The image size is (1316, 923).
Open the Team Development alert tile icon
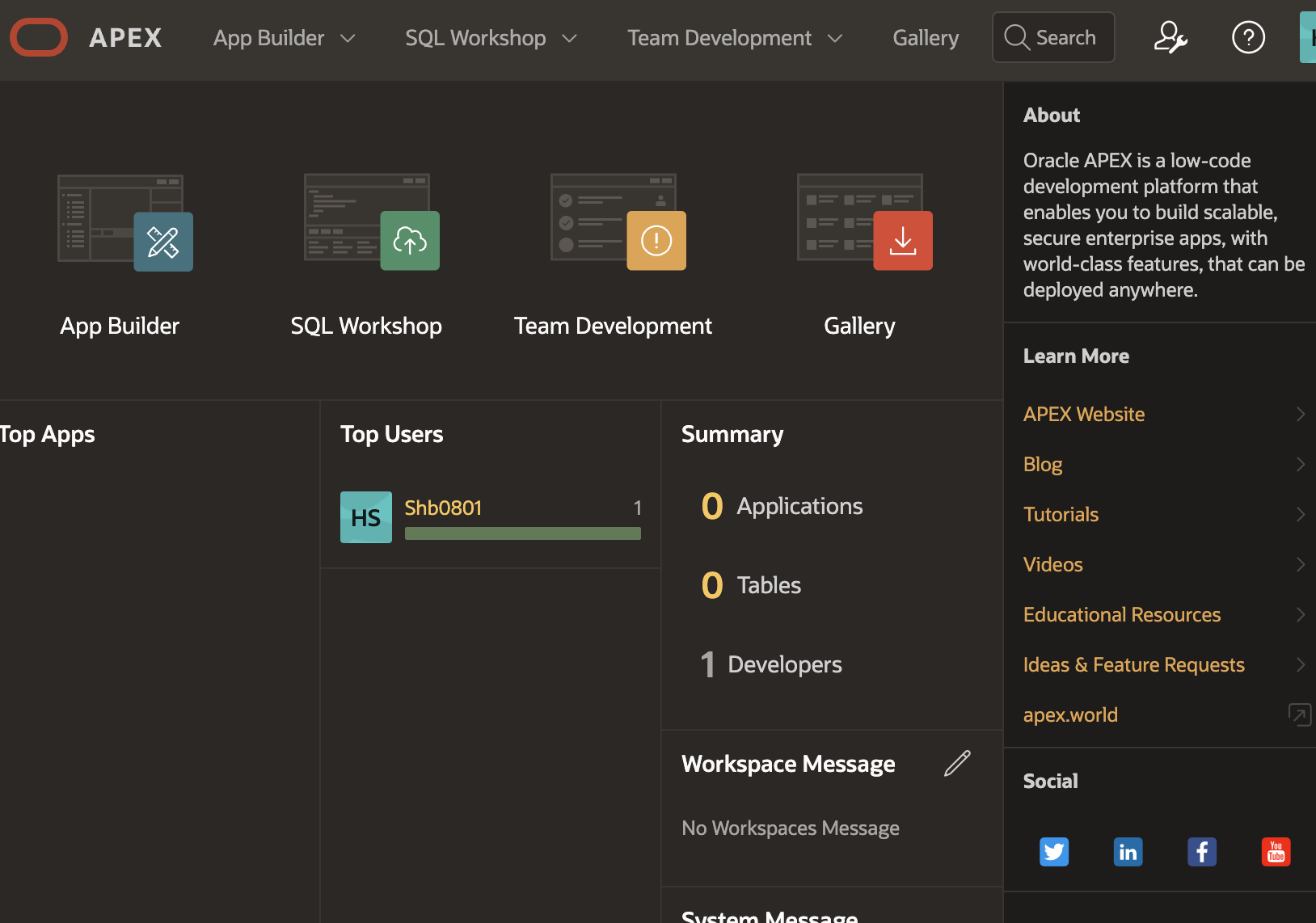click(618, 221)
